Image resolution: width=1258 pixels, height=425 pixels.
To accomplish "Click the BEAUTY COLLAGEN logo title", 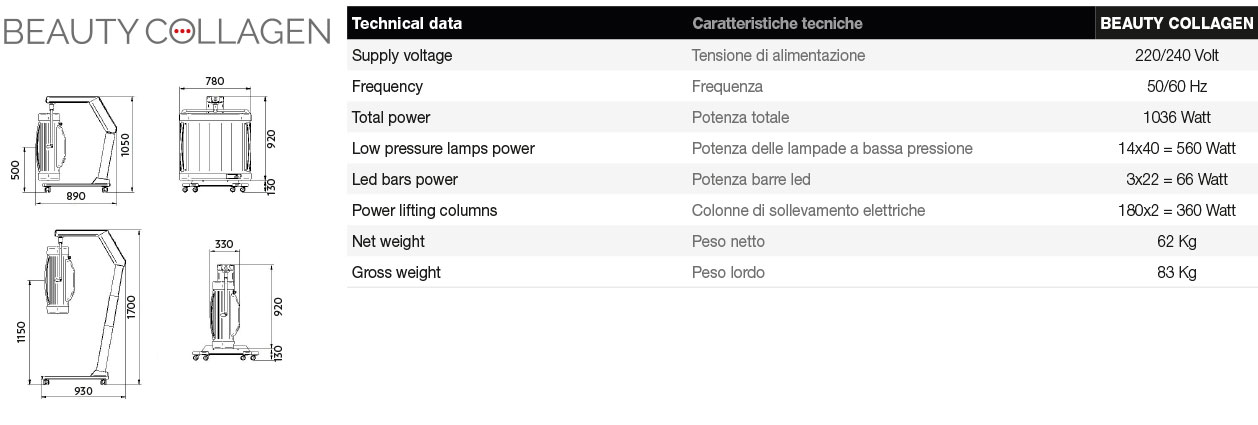I will (166, 32).
